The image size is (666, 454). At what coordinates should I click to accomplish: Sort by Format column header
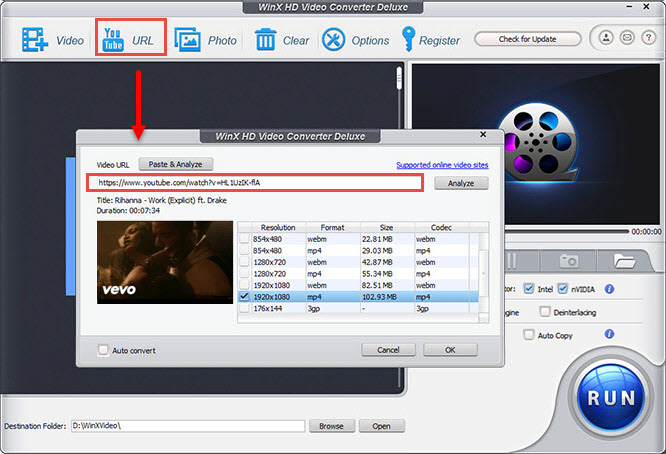(333, 228)
